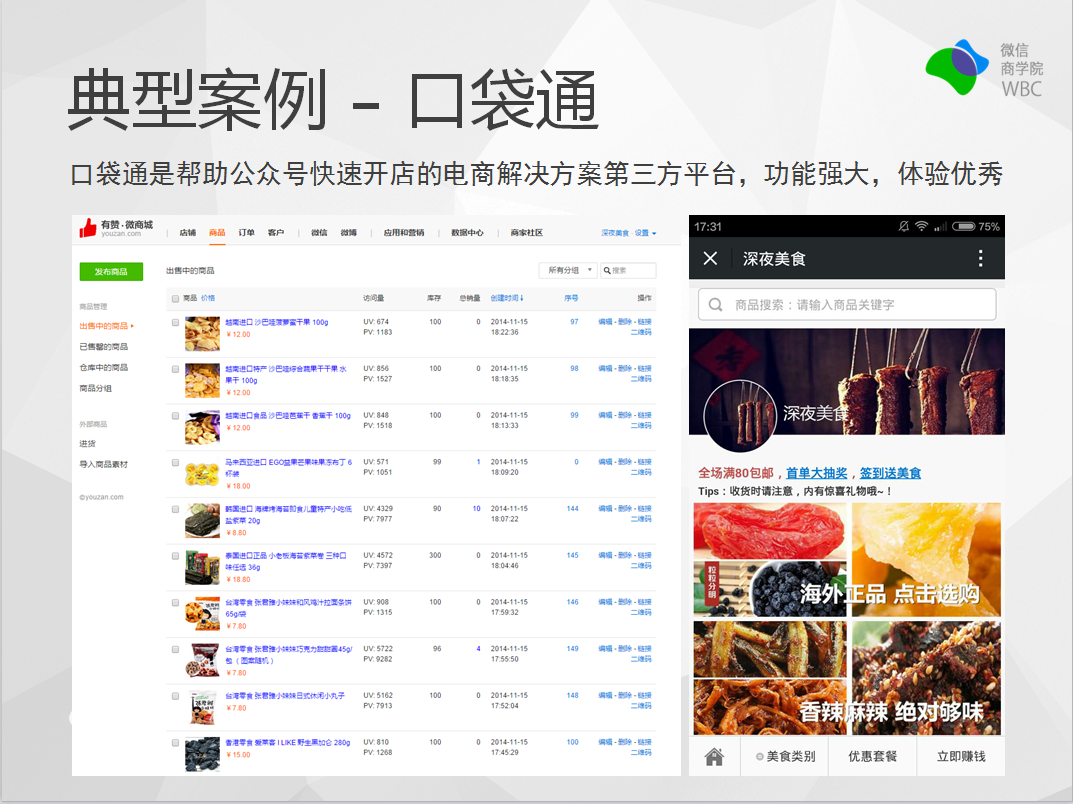Open the thumbnail of the 18:09:20 jelly cups product
Screen dimensions: 1073x804
202,474
